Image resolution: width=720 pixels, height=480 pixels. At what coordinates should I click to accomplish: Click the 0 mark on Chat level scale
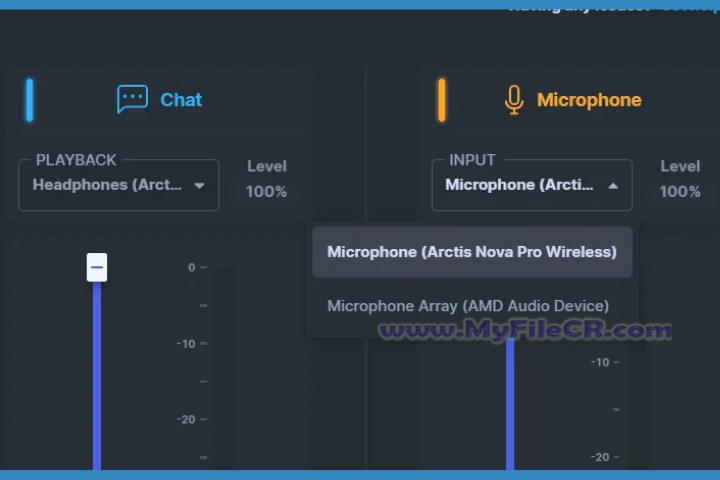click(192, 267)
